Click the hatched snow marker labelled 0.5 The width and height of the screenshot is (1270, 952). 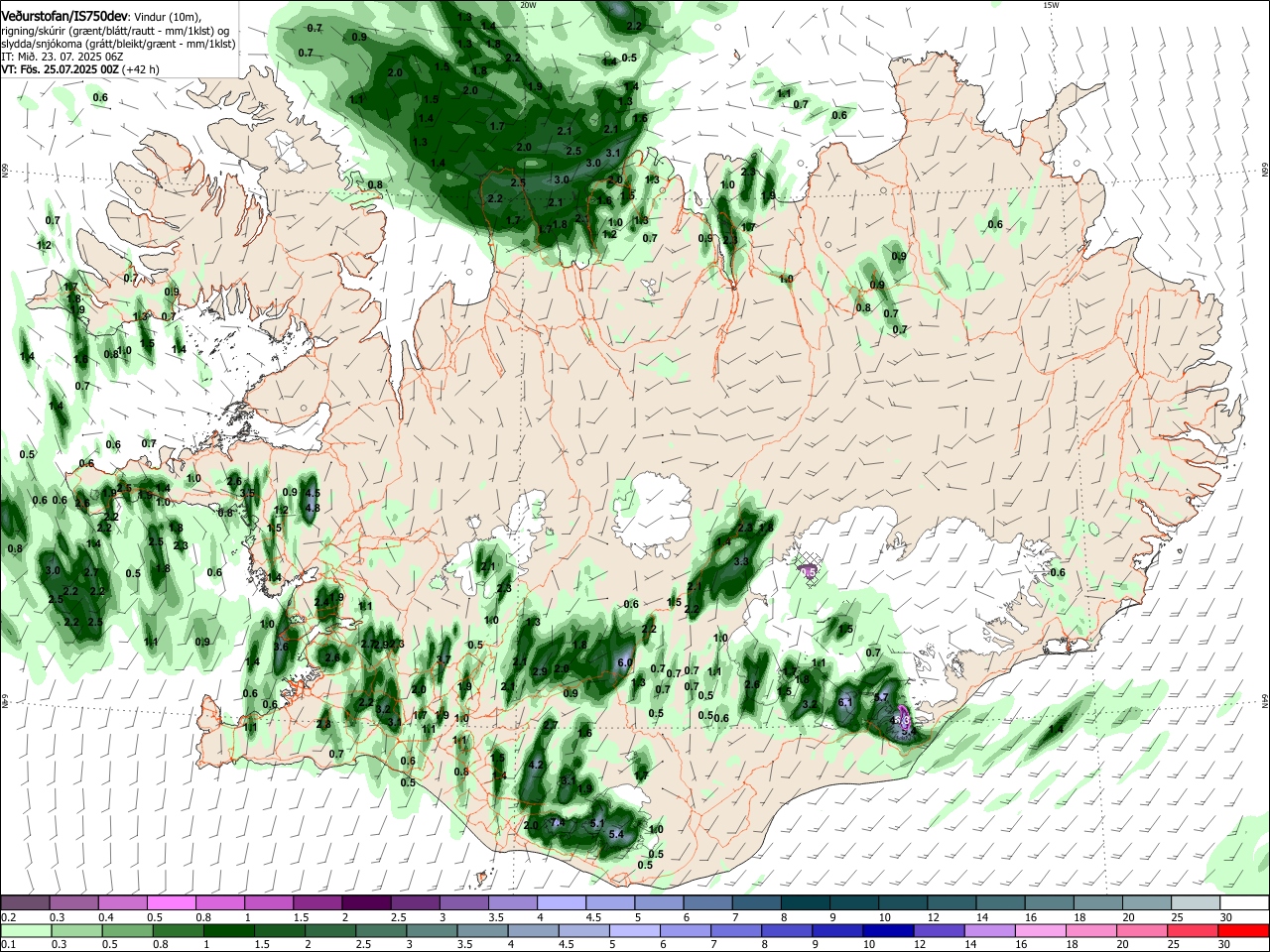tap(809, 572)
